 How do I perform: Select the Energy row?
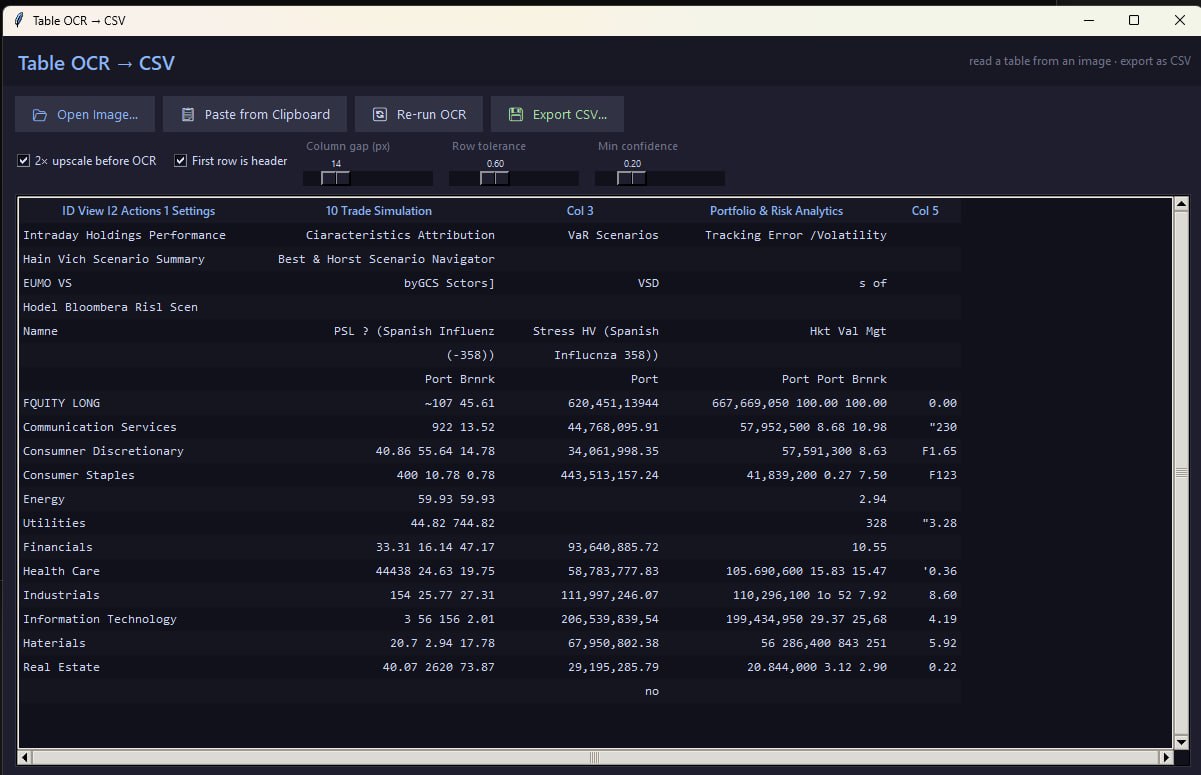490,499
